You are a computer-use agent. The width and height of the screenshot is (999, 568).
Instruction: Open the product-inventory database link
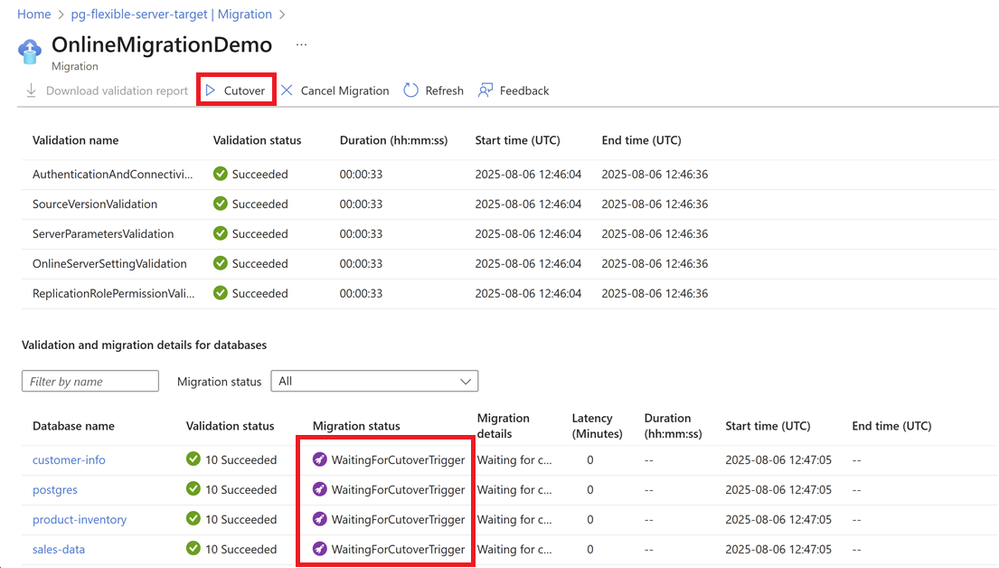(80, 520)
